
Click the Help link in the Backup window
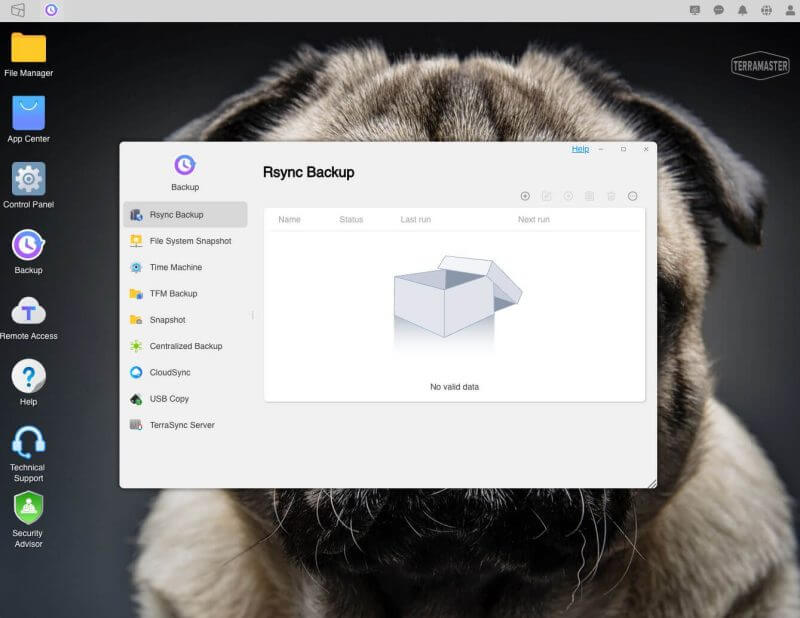(x=580, y=149)
